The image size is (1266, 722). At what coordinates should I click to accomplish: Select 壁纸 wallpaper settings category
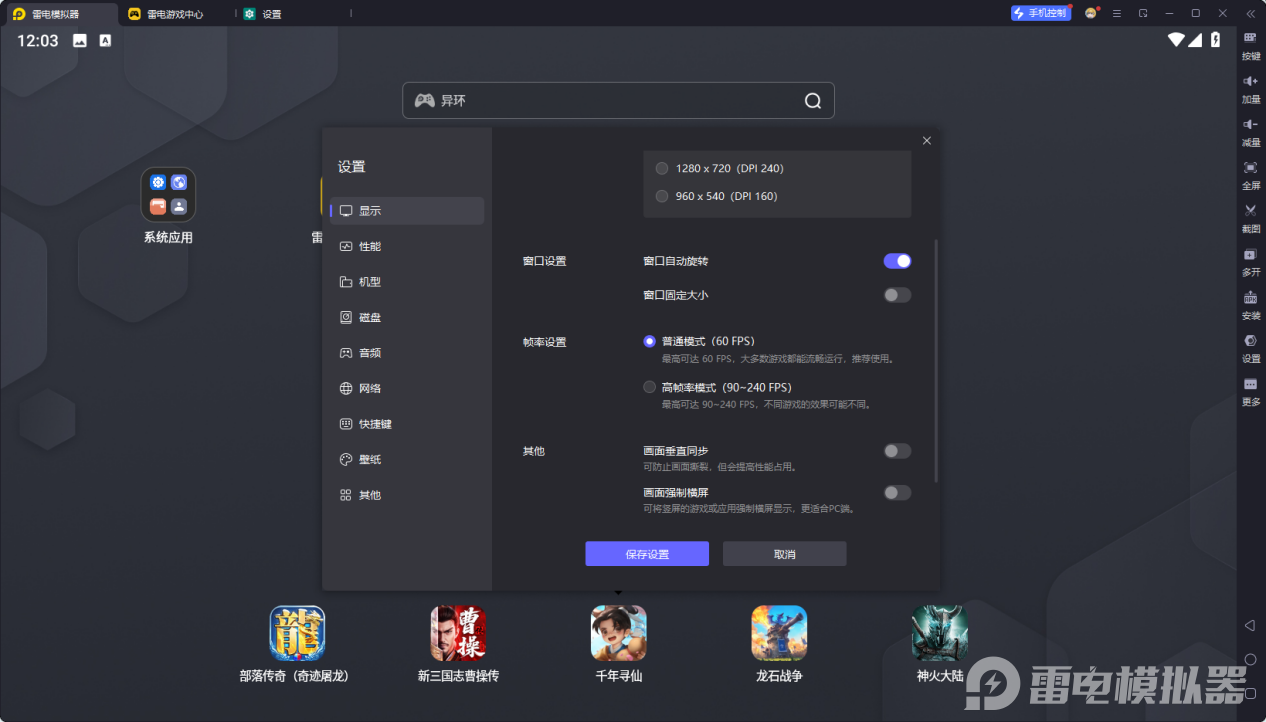tap(407, 459)
